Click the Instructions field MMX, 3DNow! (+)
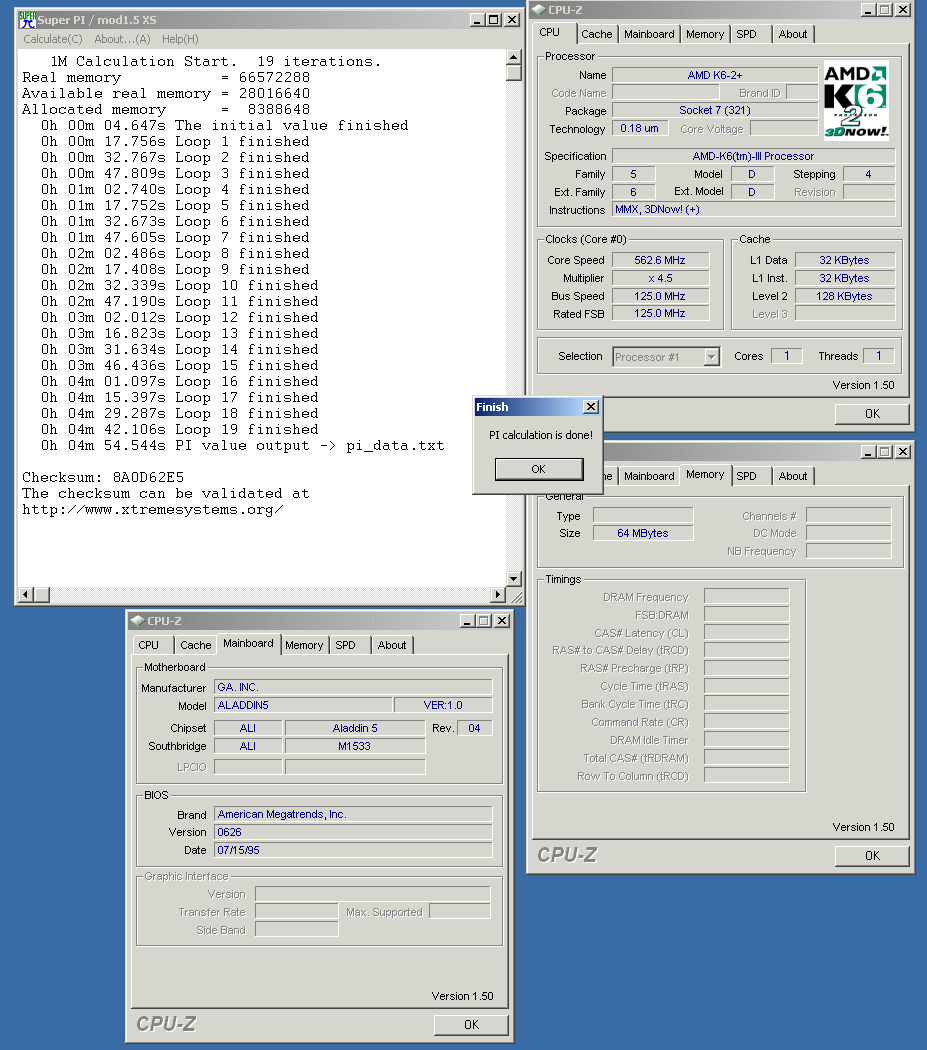Screen dimensions: 927x1050 pyautogui.click(x=754, y=210)
